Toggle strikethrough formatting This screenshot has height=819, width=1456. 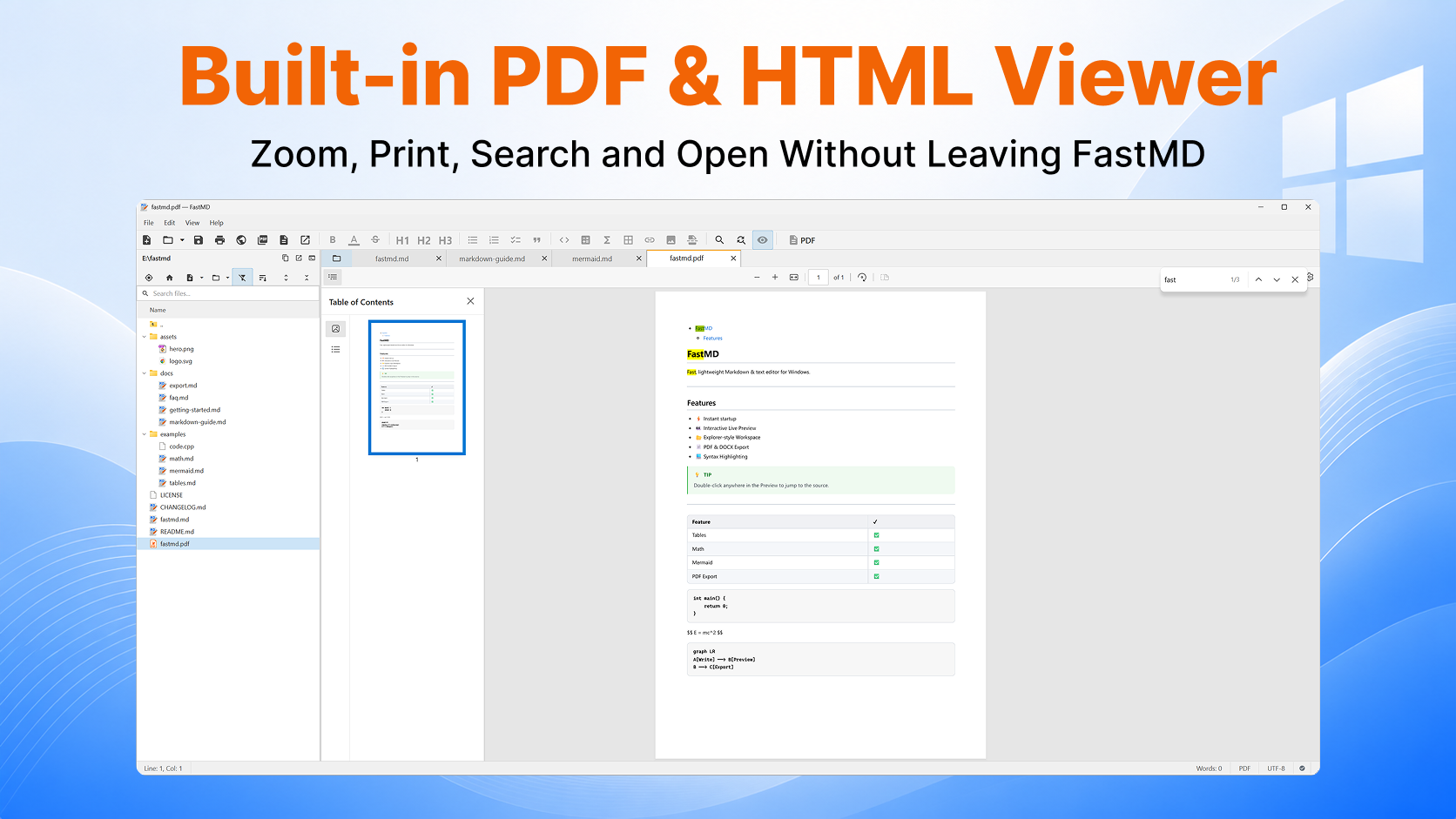point(375,240)
